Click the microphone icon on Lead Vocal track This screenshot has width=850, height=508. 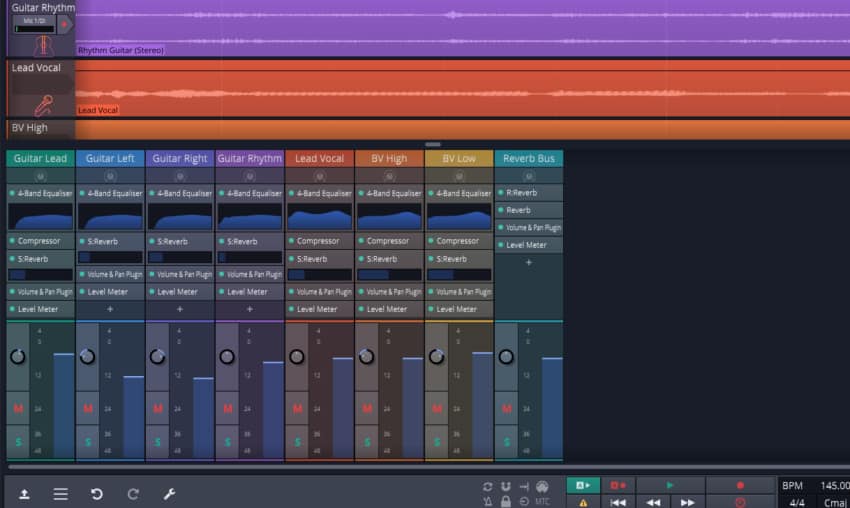(x=42, y=105)
